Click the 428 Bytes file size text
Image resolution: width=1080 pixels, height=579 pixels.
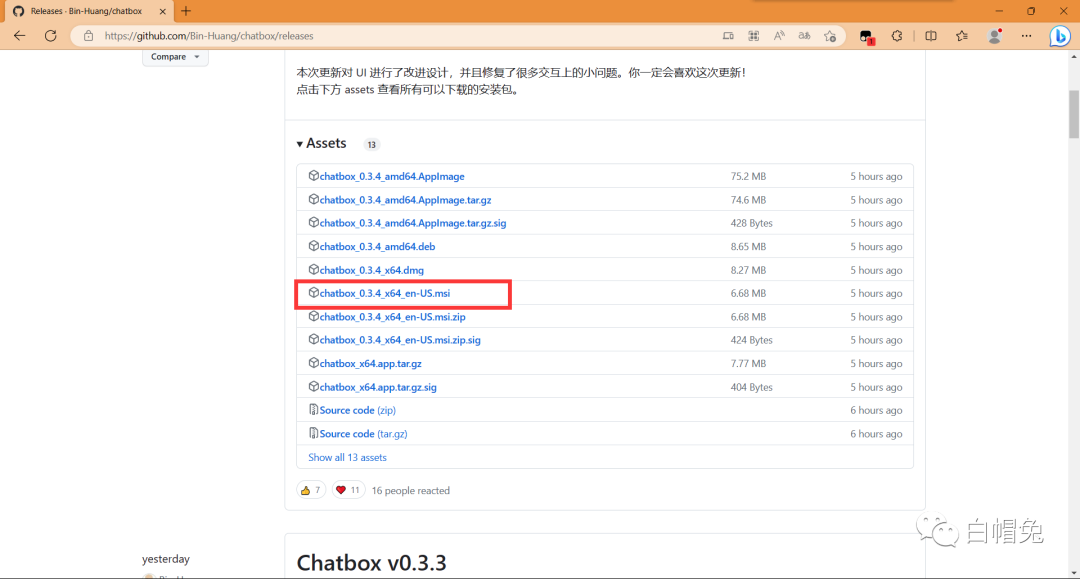point(751,223)
